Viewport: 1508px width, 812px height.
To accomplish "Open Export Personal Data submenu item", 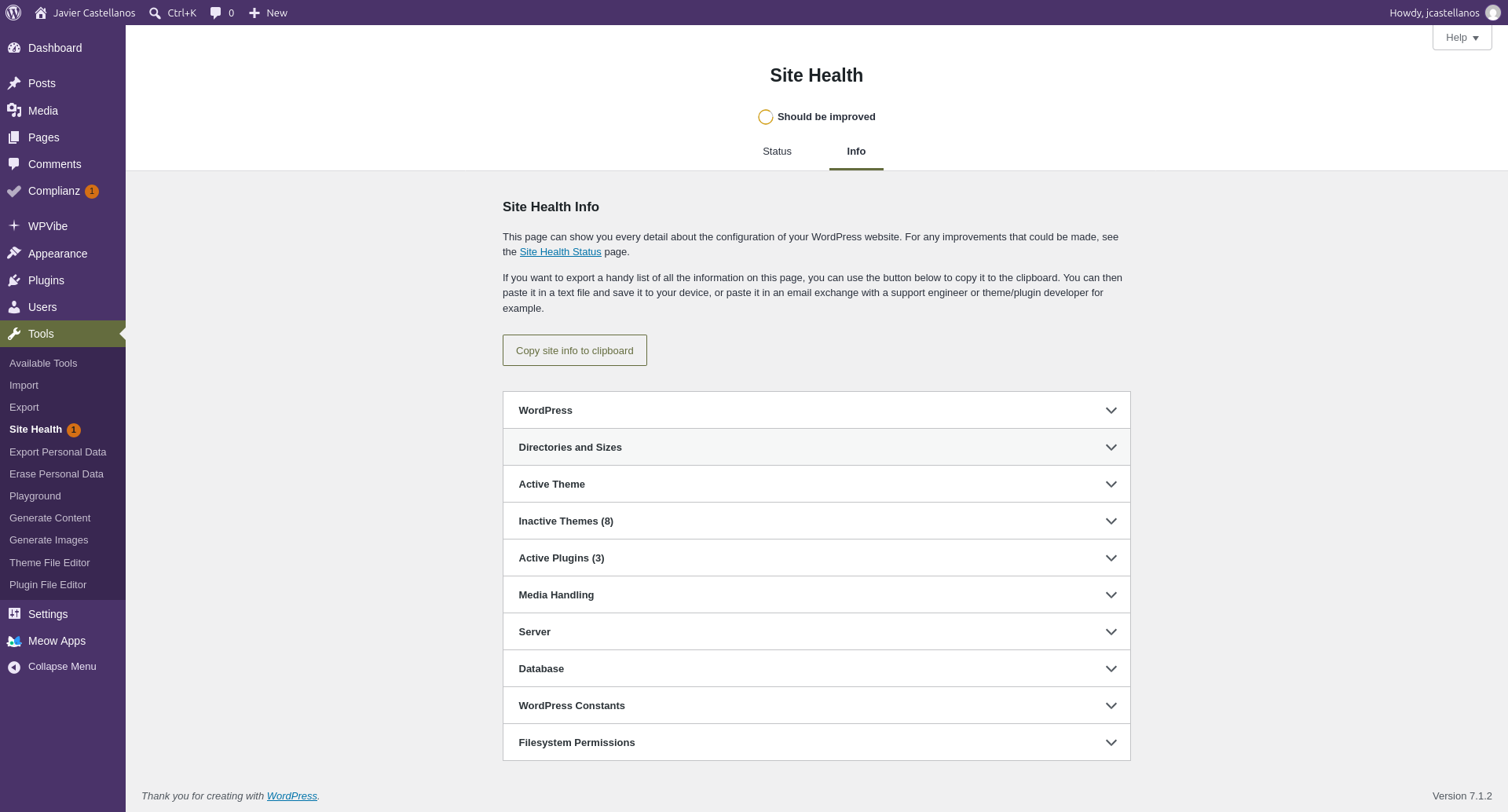I will click(x=57, y=452).
